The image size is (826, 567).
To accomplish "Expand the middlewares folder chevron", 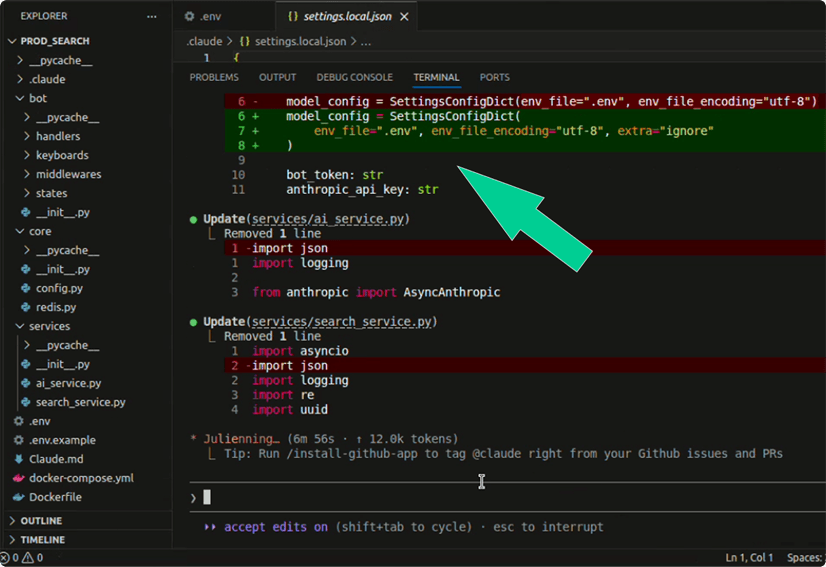I will [x=27, y=174].
